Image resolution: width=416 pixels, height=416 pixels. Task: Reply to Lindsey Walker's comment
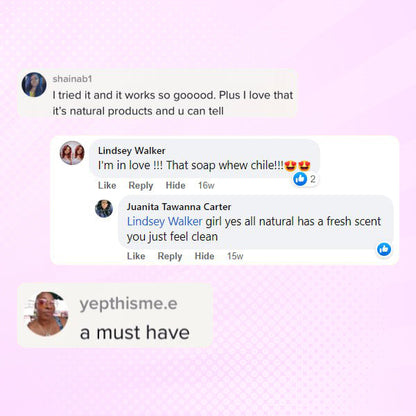coord(141,186)
